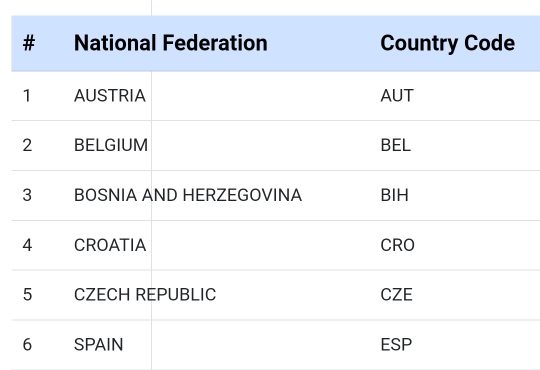This screenshot has height=370, width=540.
Task: Select the SPAIN federation cell
Action: point(98,345)
